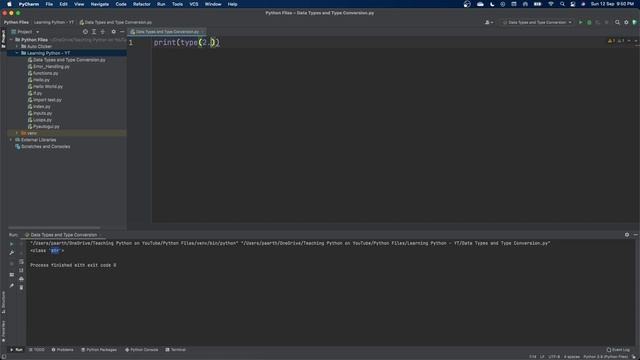Click the user account icon in toolbar
This screenshot has width=640, height=360.
pyautogui.click(x=489, y=22)
